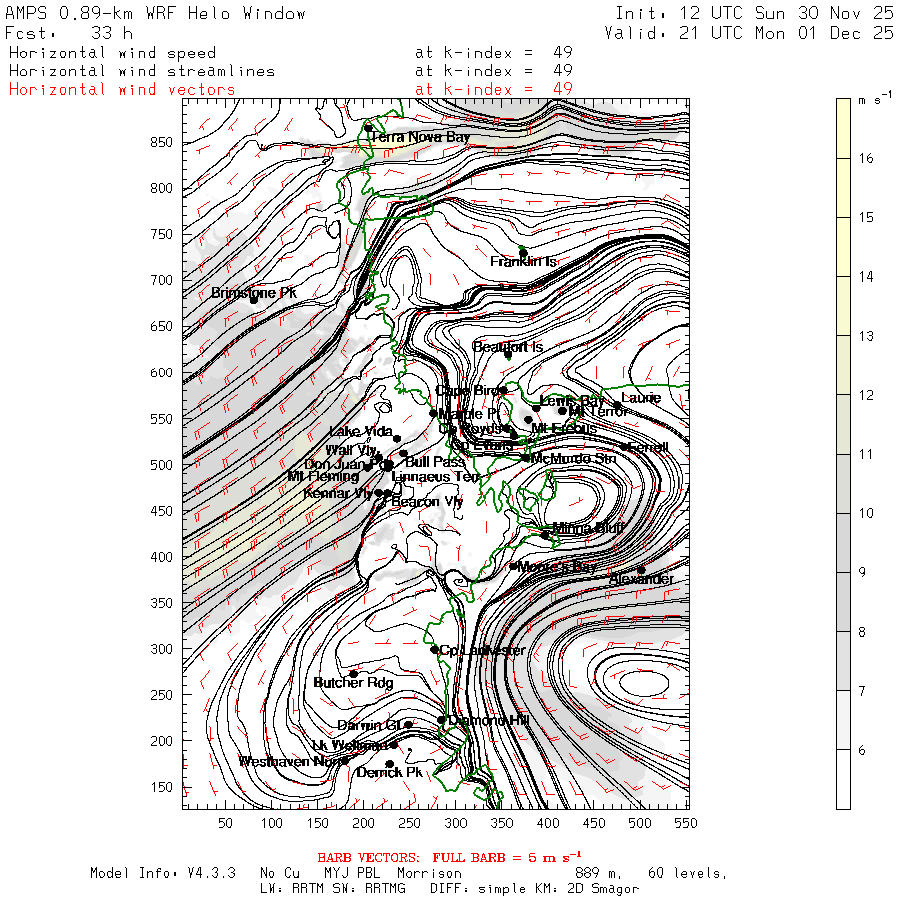Click the 'Lewis Bay' station label
This screenshot has height=900, width=900.
[572, 401]
